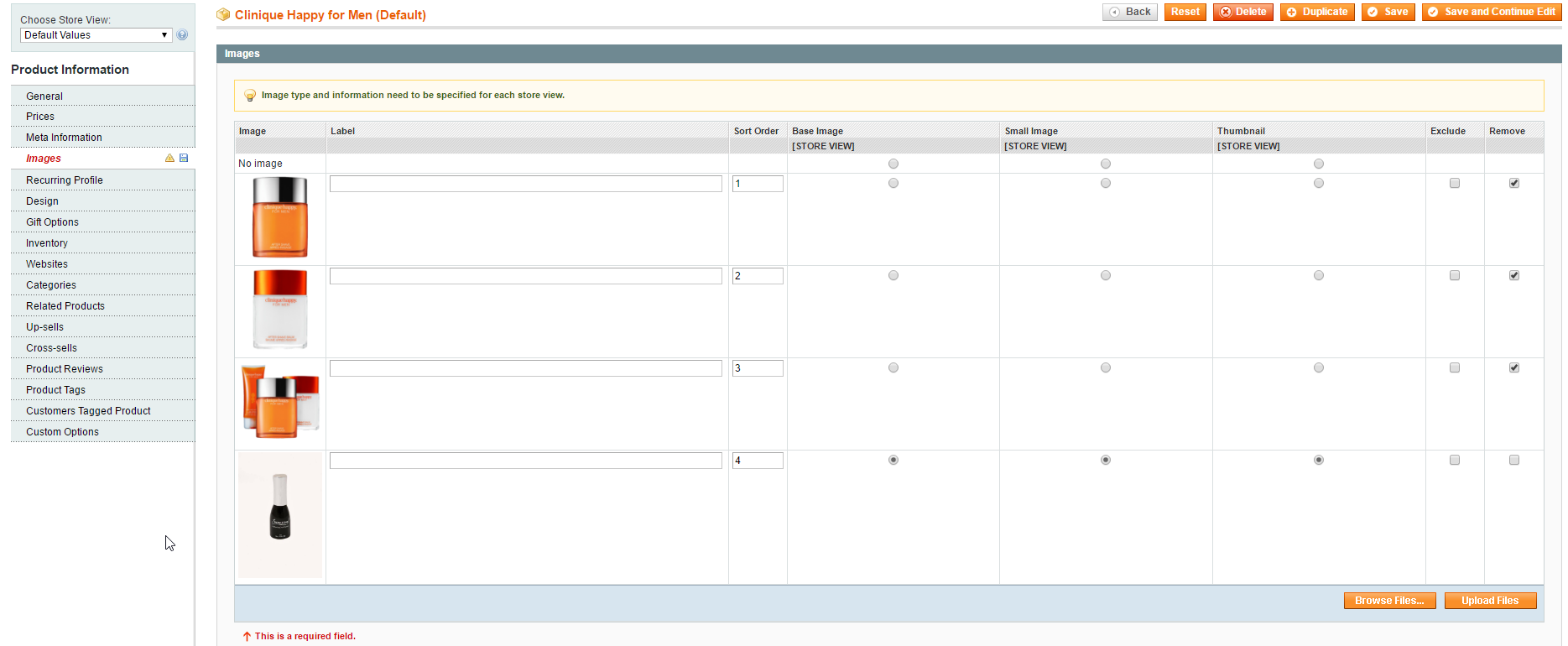
Task: Open the Recurring Profile tab
Action: click(103, 180)
